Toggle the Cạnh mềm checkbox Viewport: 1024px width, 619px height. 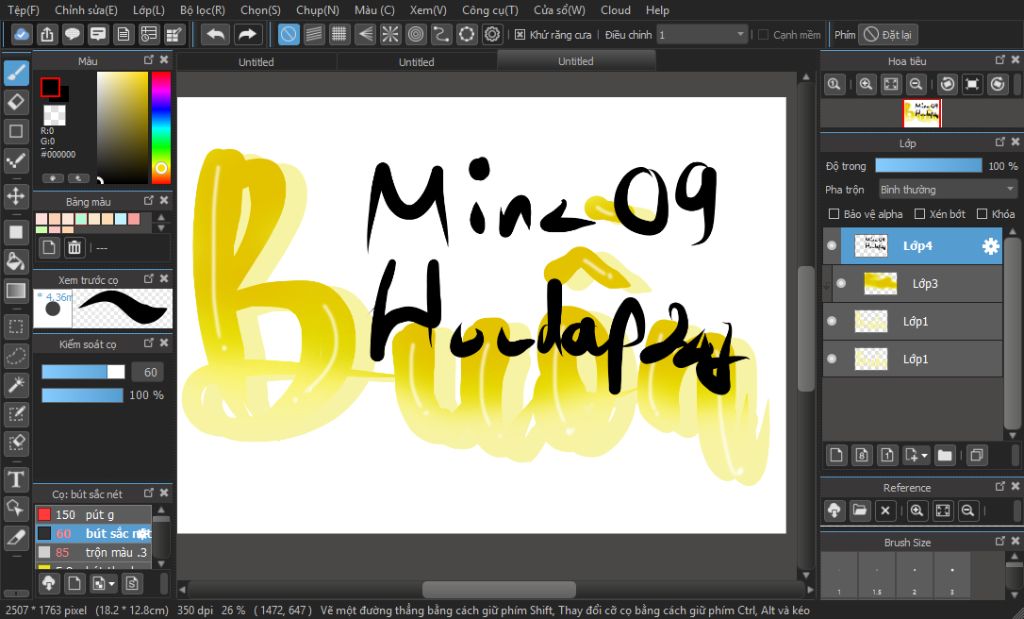pyautogui.click(x=763, y=35)
